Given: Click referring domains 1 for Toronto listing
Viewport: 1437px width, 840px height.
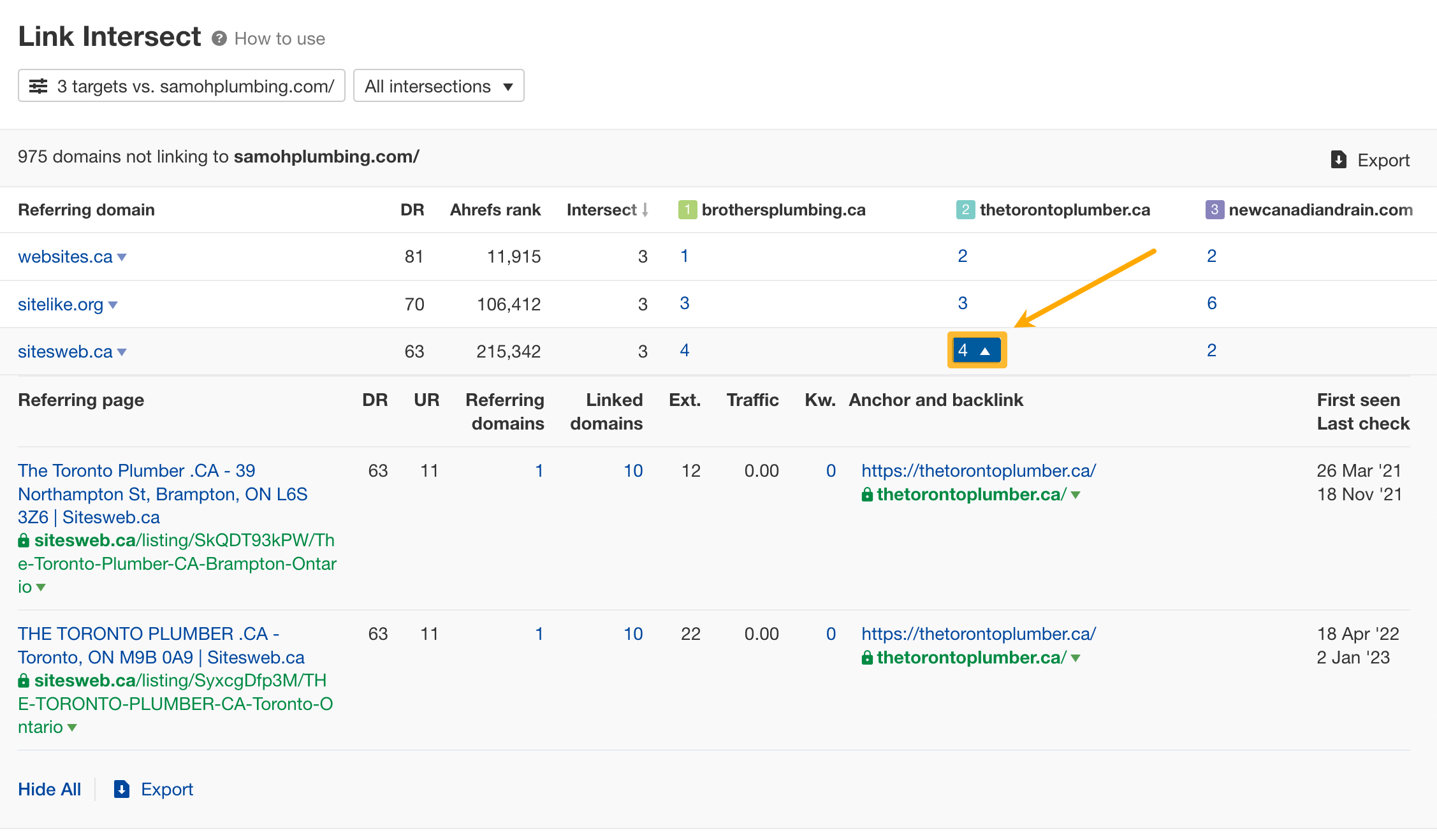Looking at the screenshot, I should [539, 634].
